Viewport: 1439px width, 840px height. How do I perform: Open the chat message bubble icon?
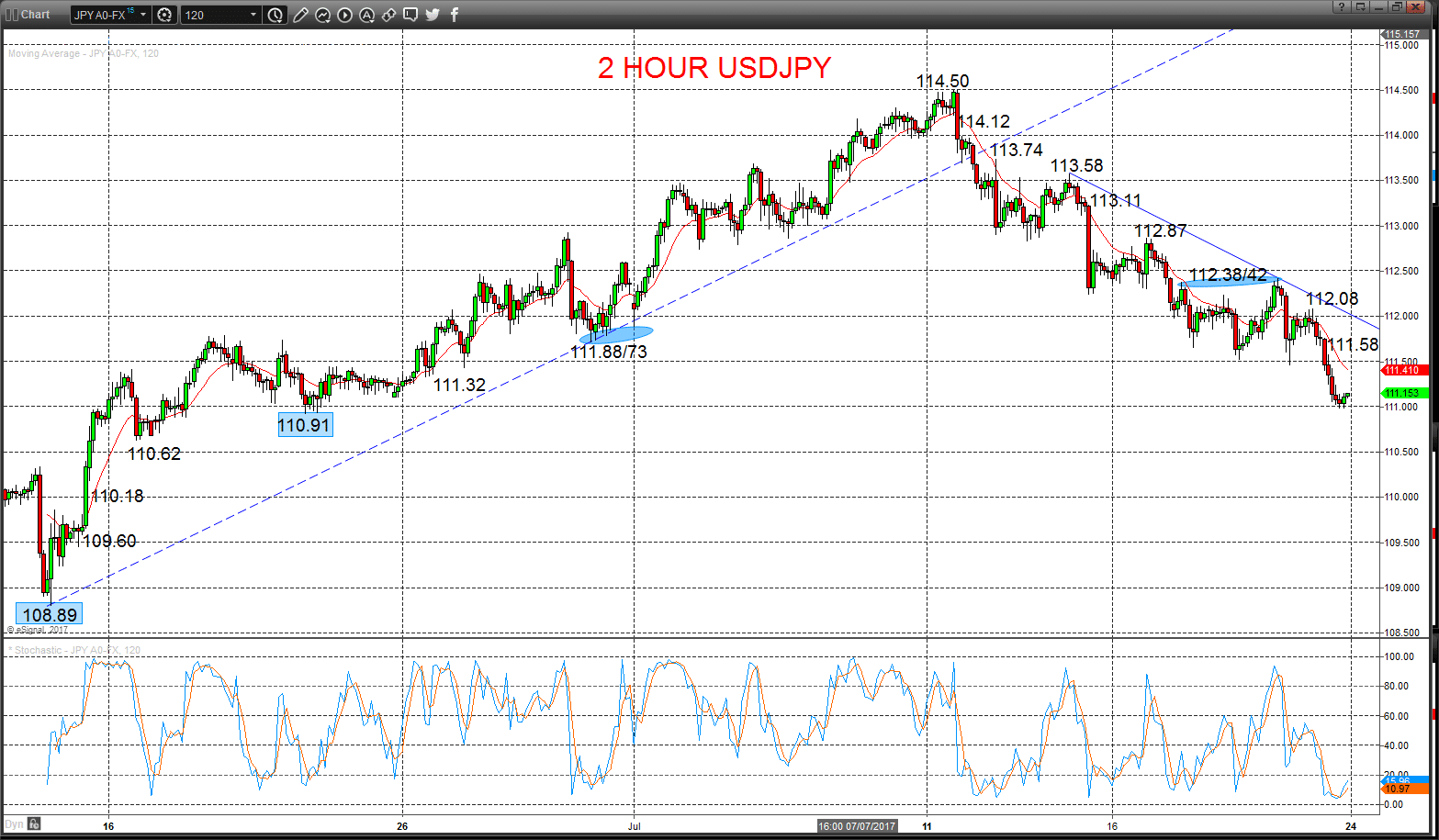pyautogui.click(x=410, y=15)
